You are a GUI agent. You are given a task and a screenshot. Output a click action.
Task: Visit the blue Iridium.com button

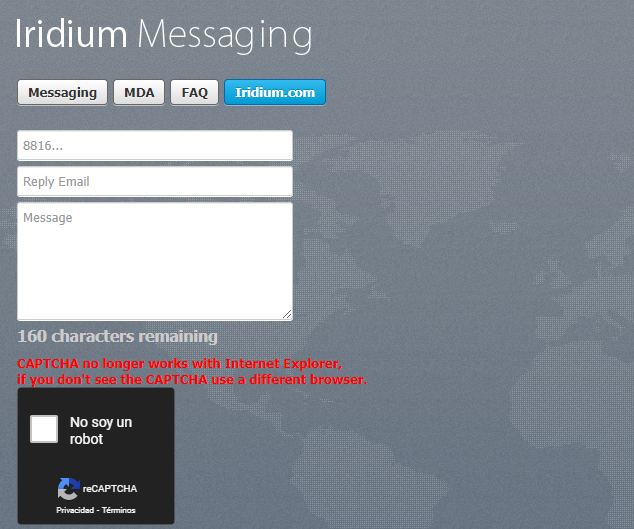[275, 92]
